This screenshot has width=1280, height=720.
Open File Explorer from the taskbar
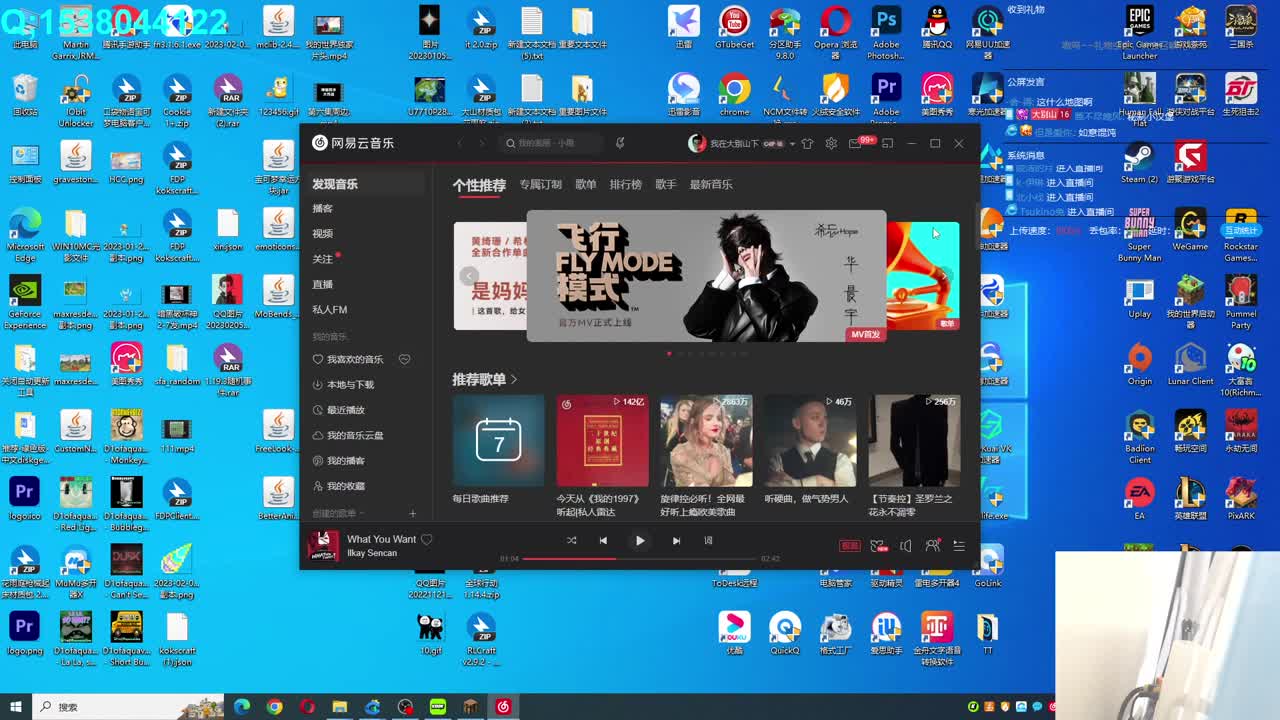(x=340, y=707)
